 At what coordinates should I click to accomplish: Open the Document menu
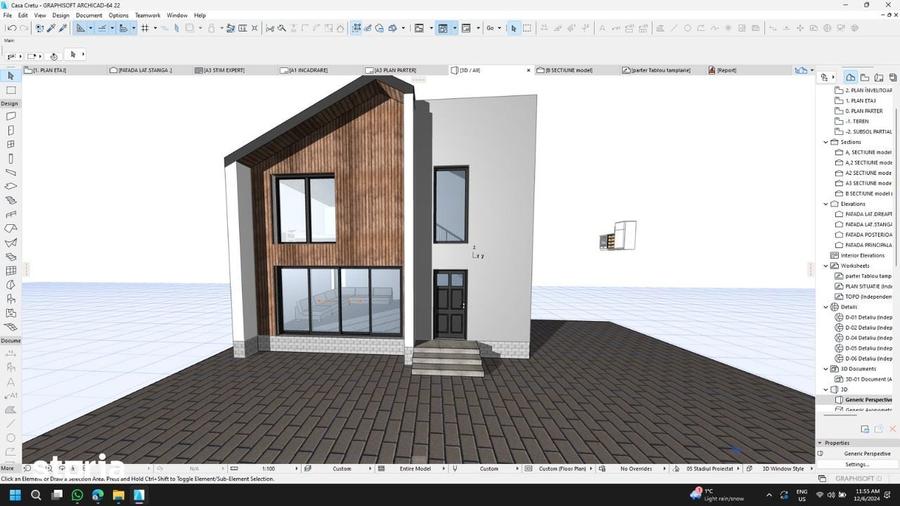89,15
